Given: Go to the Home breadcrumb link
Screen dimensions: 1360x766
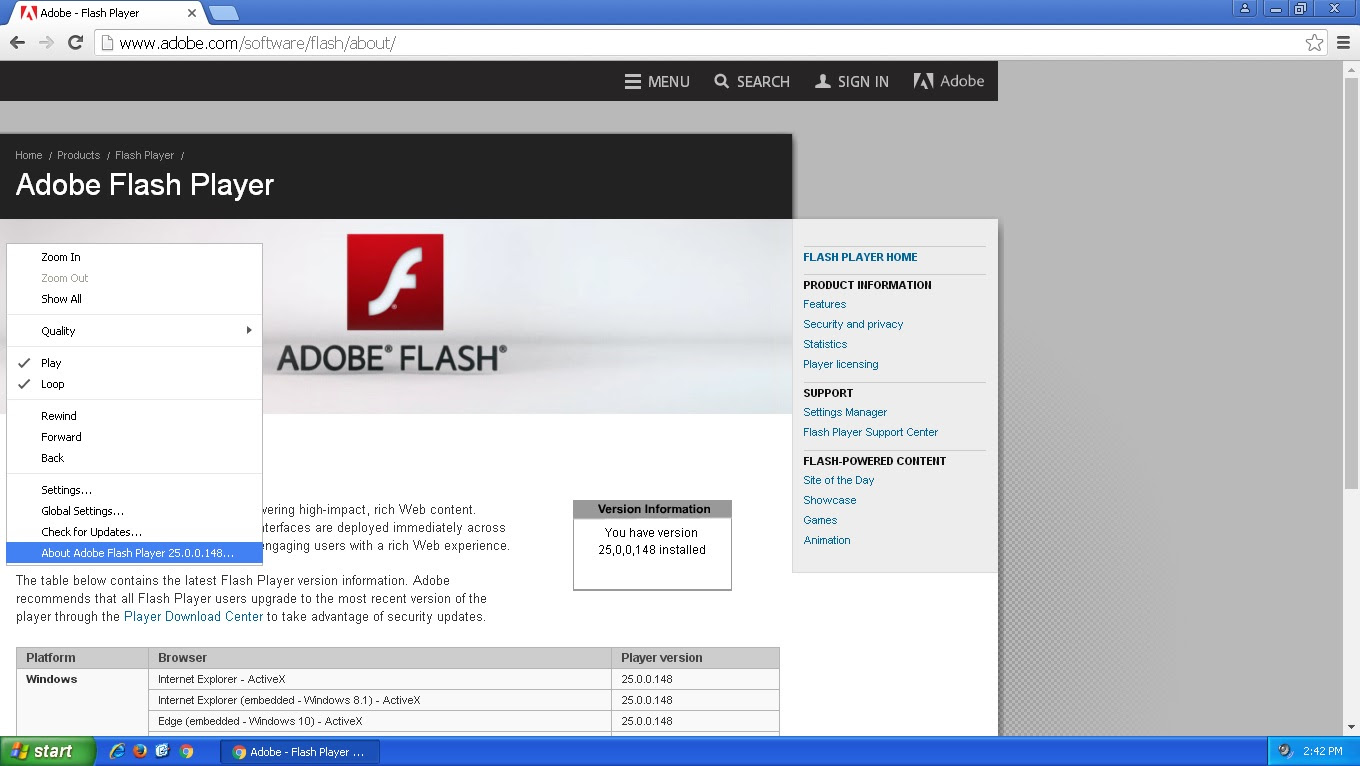Looking at the screenshot, I should pos(29,155).
